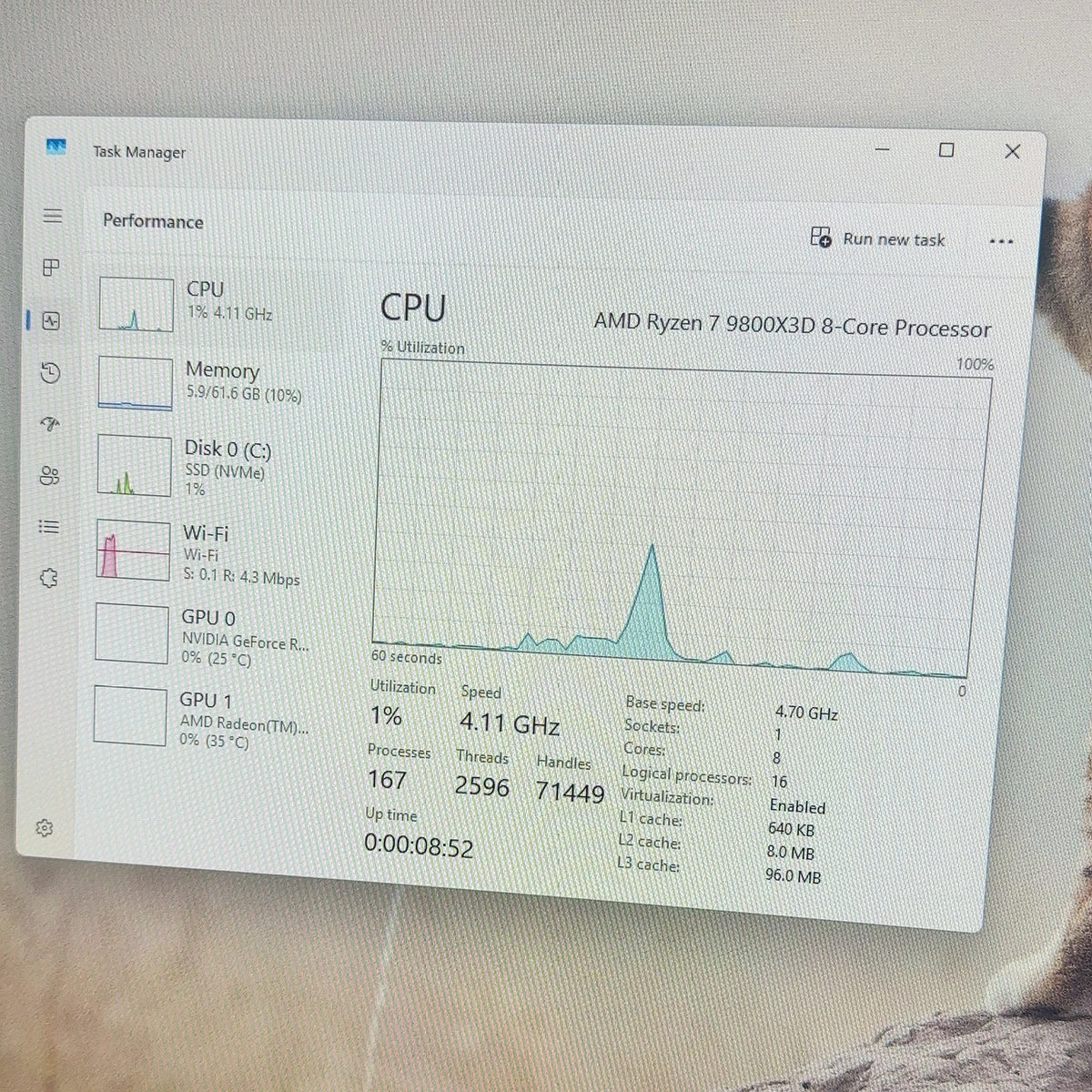Maximize the Task Manager window
This screenshot has height=1092, width=1092.
pos(946,149)
